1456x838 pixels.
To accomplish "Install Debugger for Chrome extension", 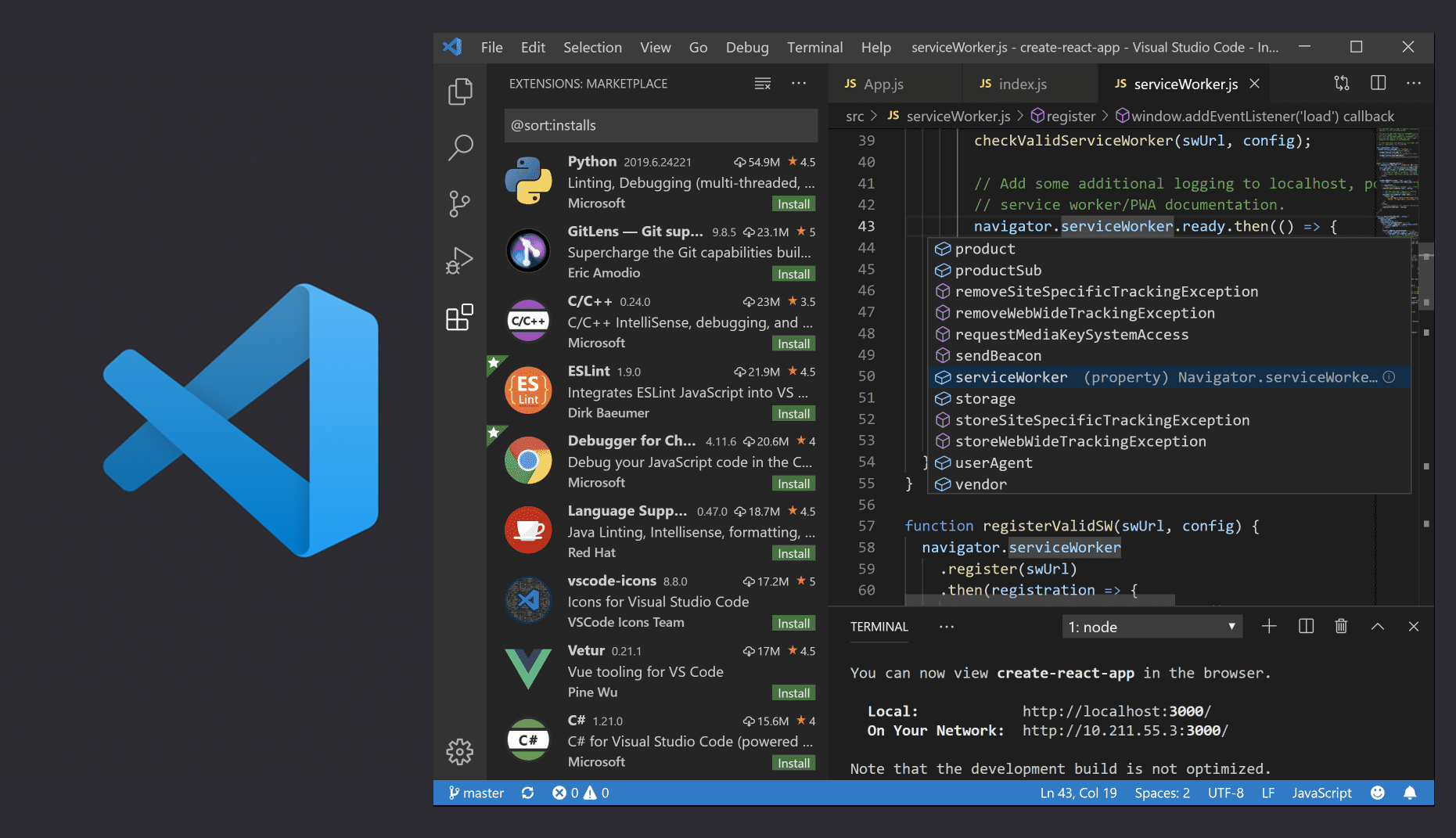I will (x=793, y=484).
